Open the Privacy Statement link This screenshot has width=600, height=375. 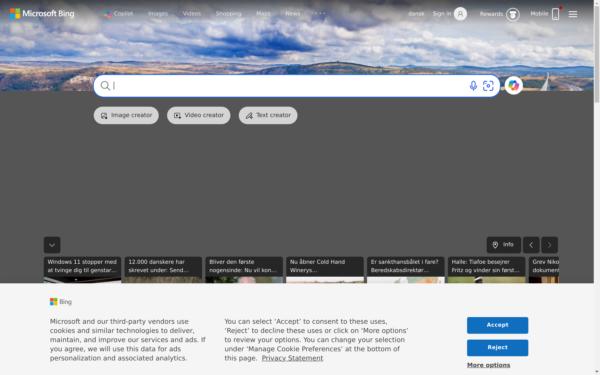pyautogui.click(x=292, y=358)
